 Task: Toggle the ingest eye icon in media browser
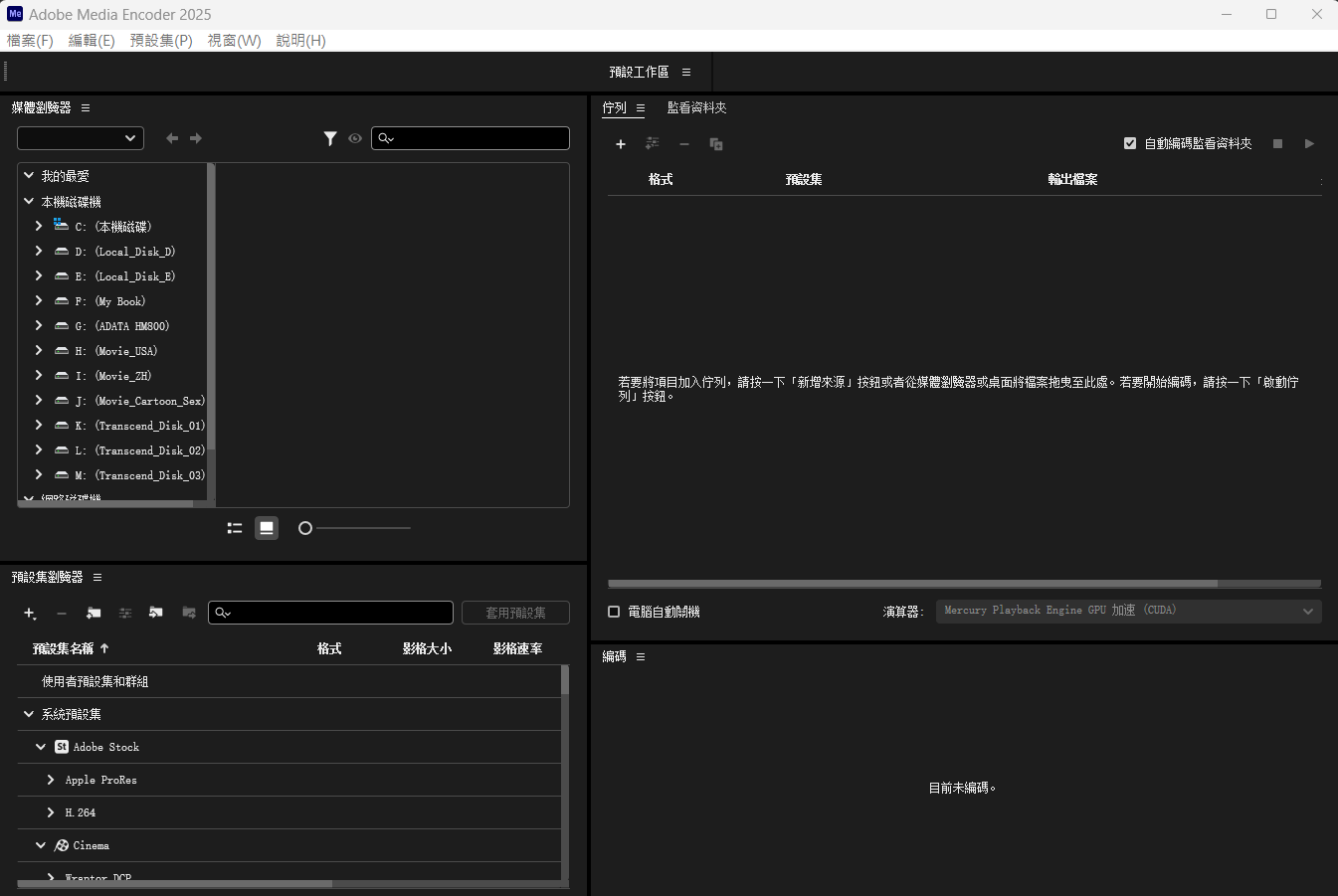pos(355,138)
